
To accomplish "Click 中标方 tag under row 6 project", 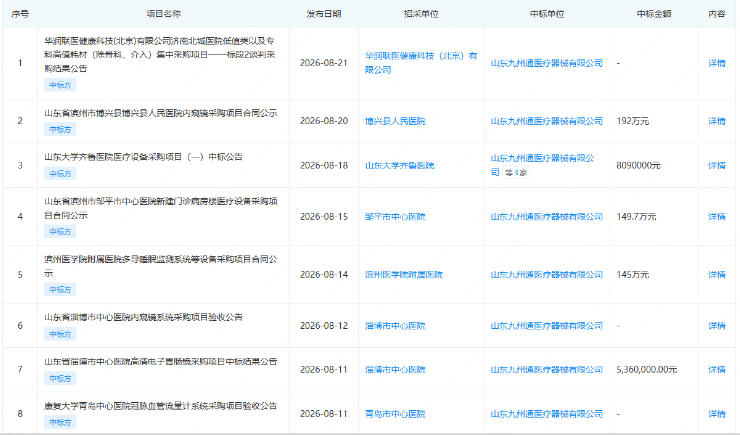I will coord(60,334).
